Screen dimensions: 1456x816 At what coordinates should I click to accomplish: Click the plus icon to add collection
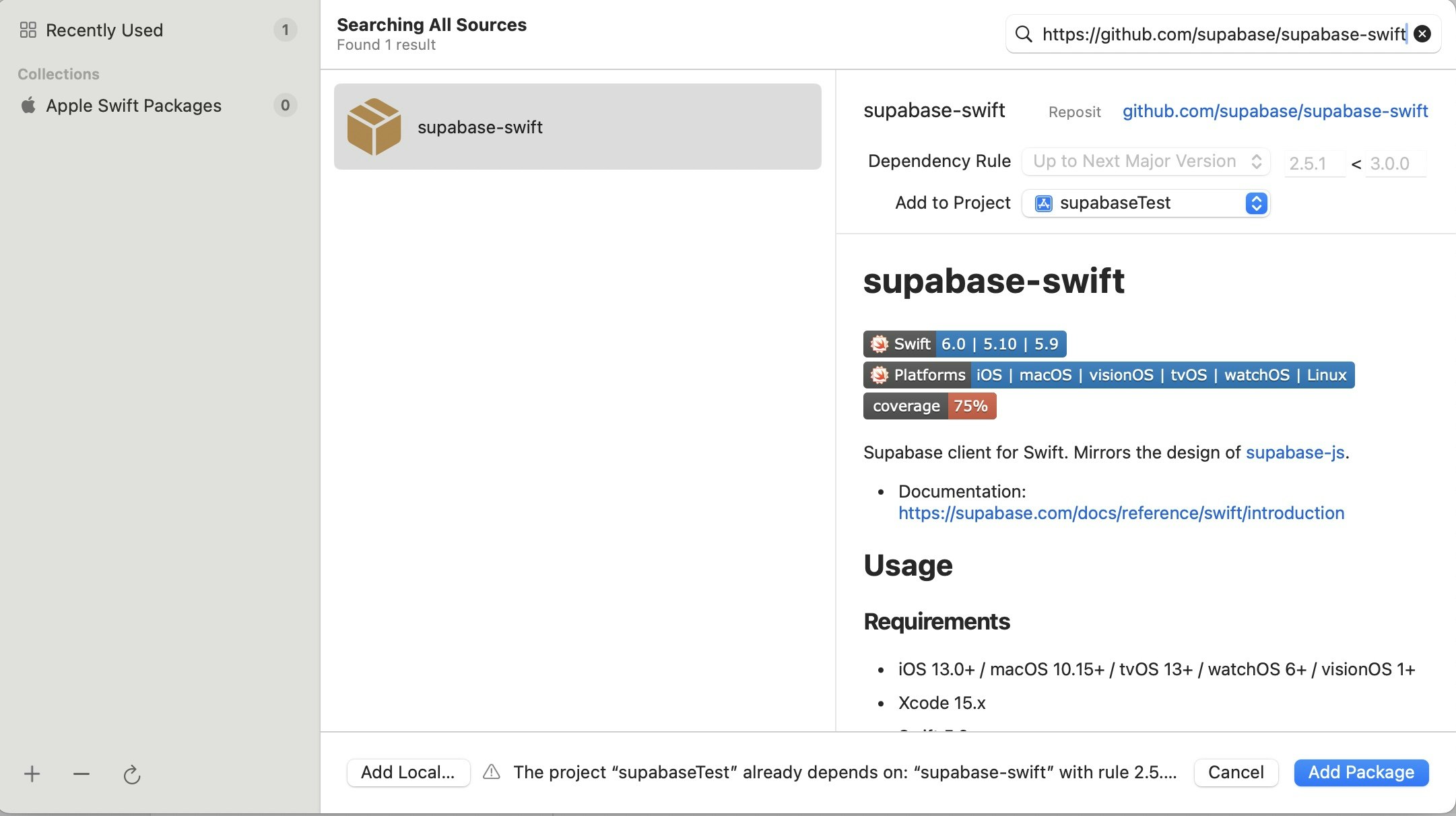(32, 774)
